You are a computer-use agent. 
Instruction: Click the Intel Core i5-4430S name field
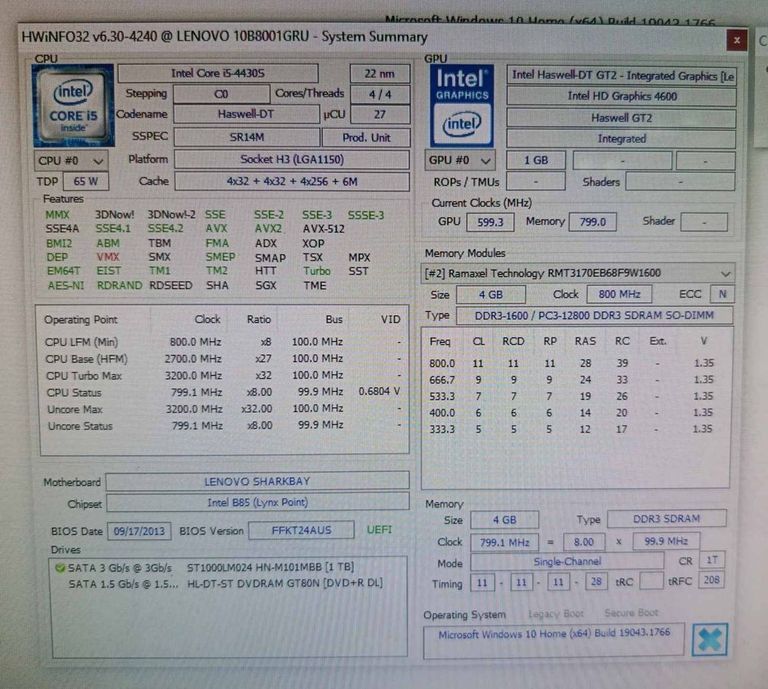click(x=218, y=73)
